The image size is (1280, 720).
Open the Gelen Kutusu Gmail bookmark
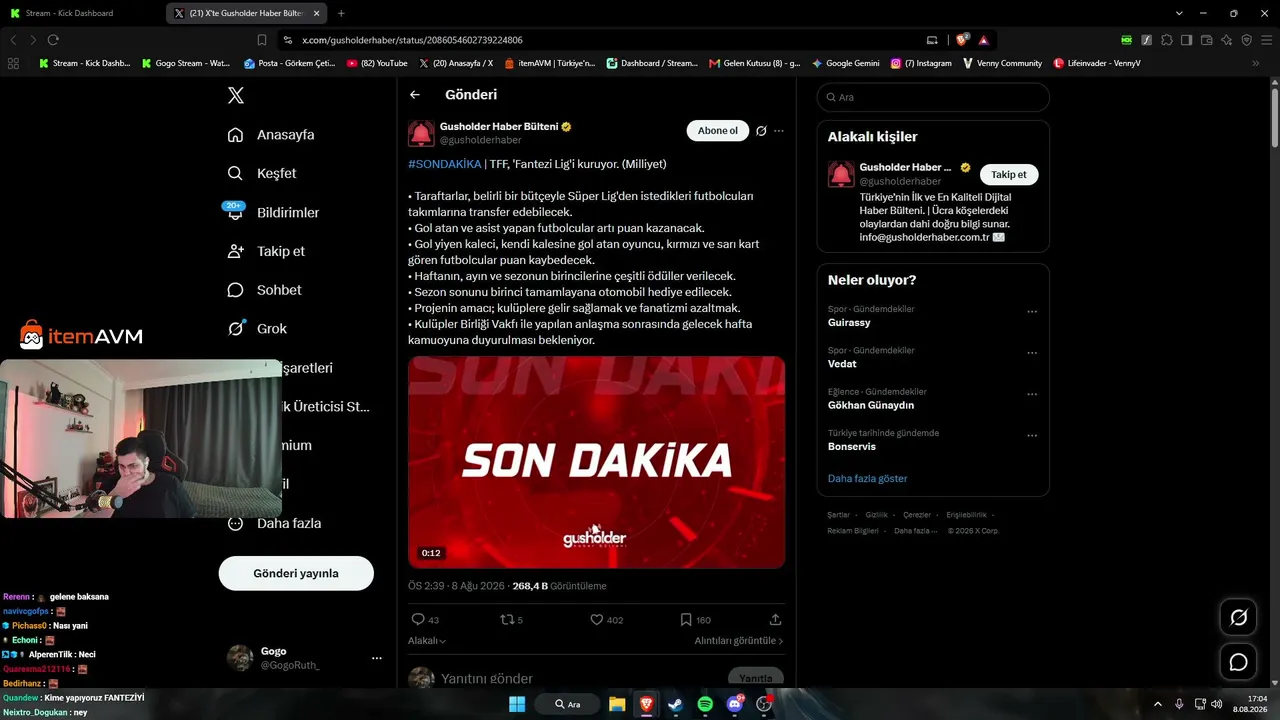755,63
